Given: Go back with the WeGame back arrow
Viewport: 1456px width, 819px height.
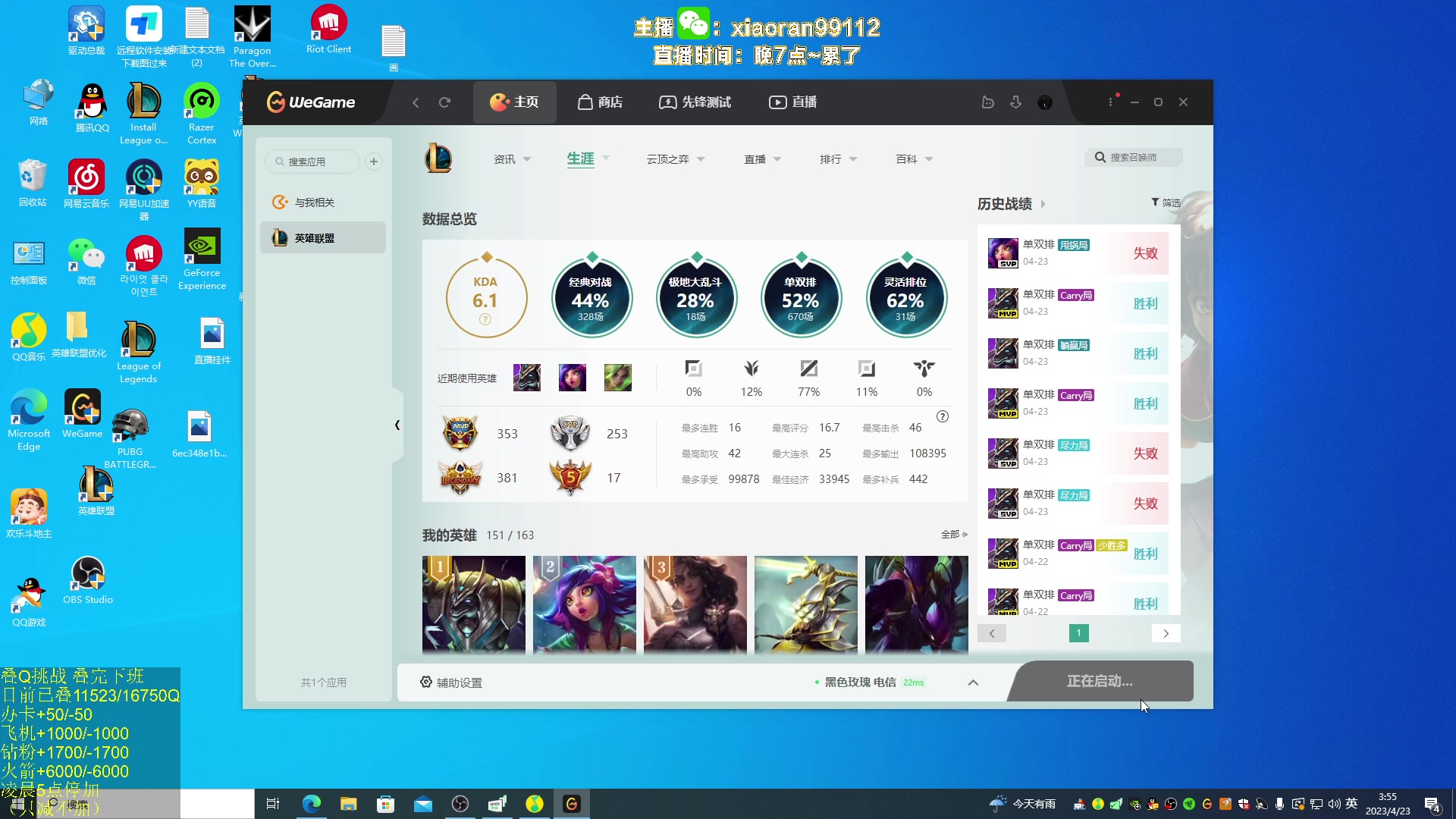Looking at the screenshot, I should pyautogui.click(x=416, y=102).
